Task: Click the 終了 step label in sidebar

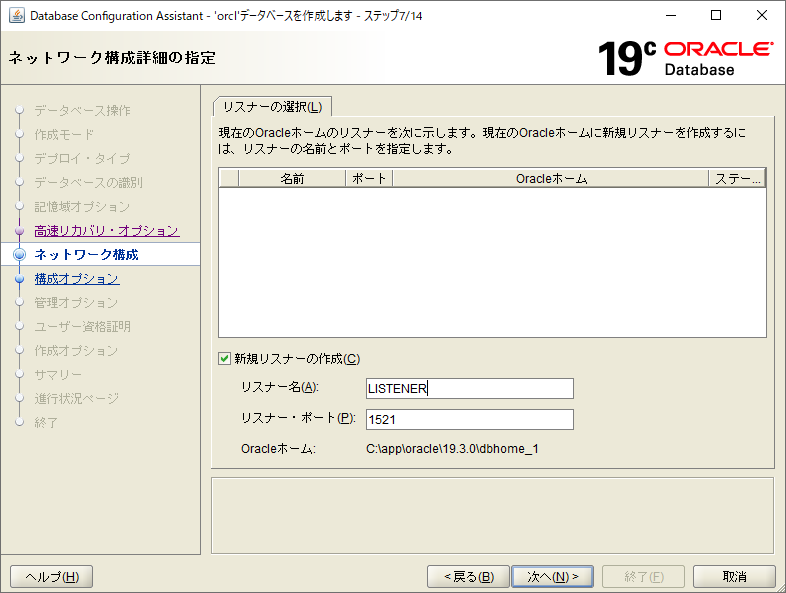Action: (x=46, y=423)
